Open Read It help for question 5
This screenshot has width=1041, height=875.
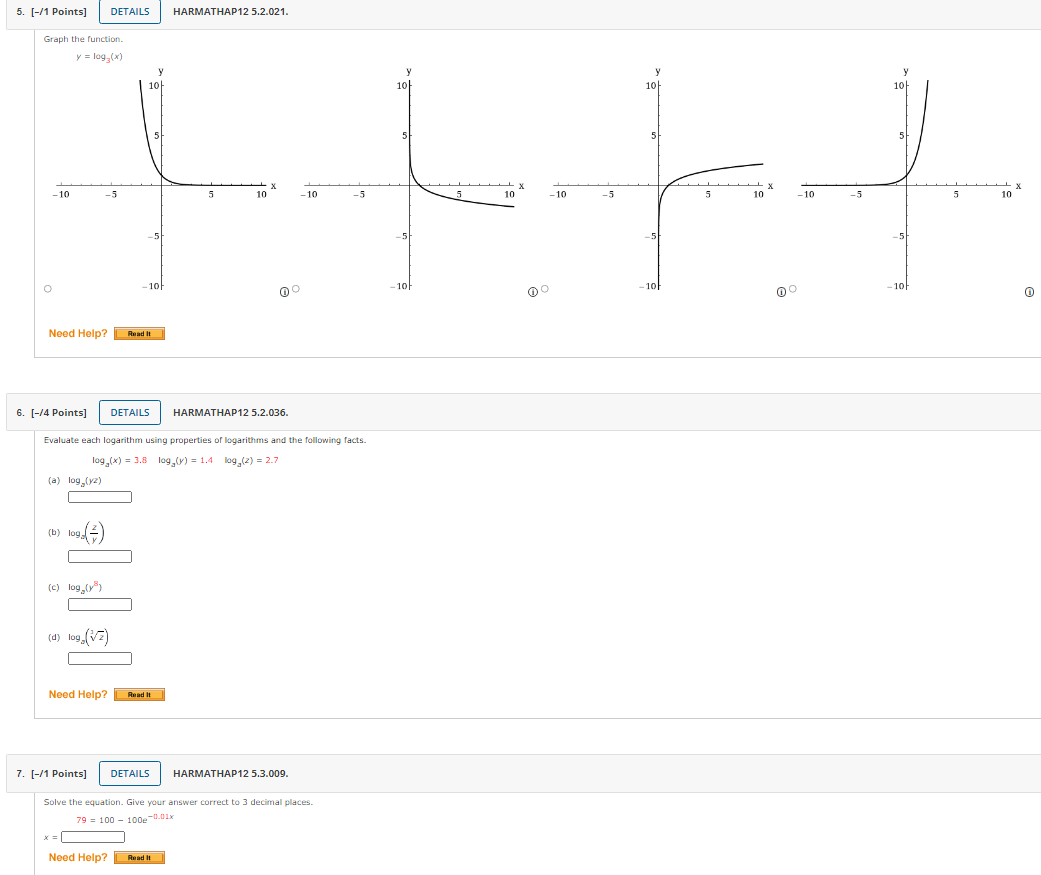tap(139, 333)
